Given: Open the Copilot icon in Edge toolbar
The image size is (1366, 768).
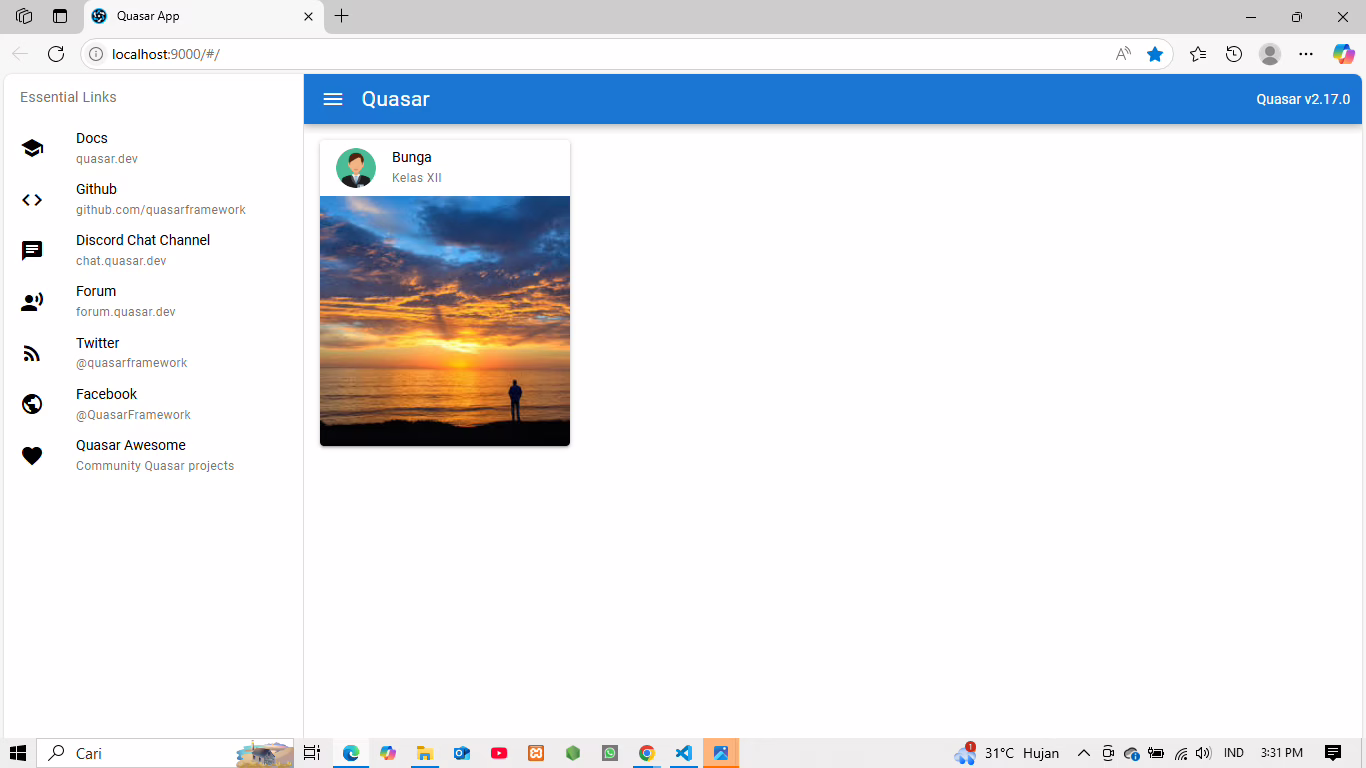Looking at the screenshot, I should point(1343,54).
